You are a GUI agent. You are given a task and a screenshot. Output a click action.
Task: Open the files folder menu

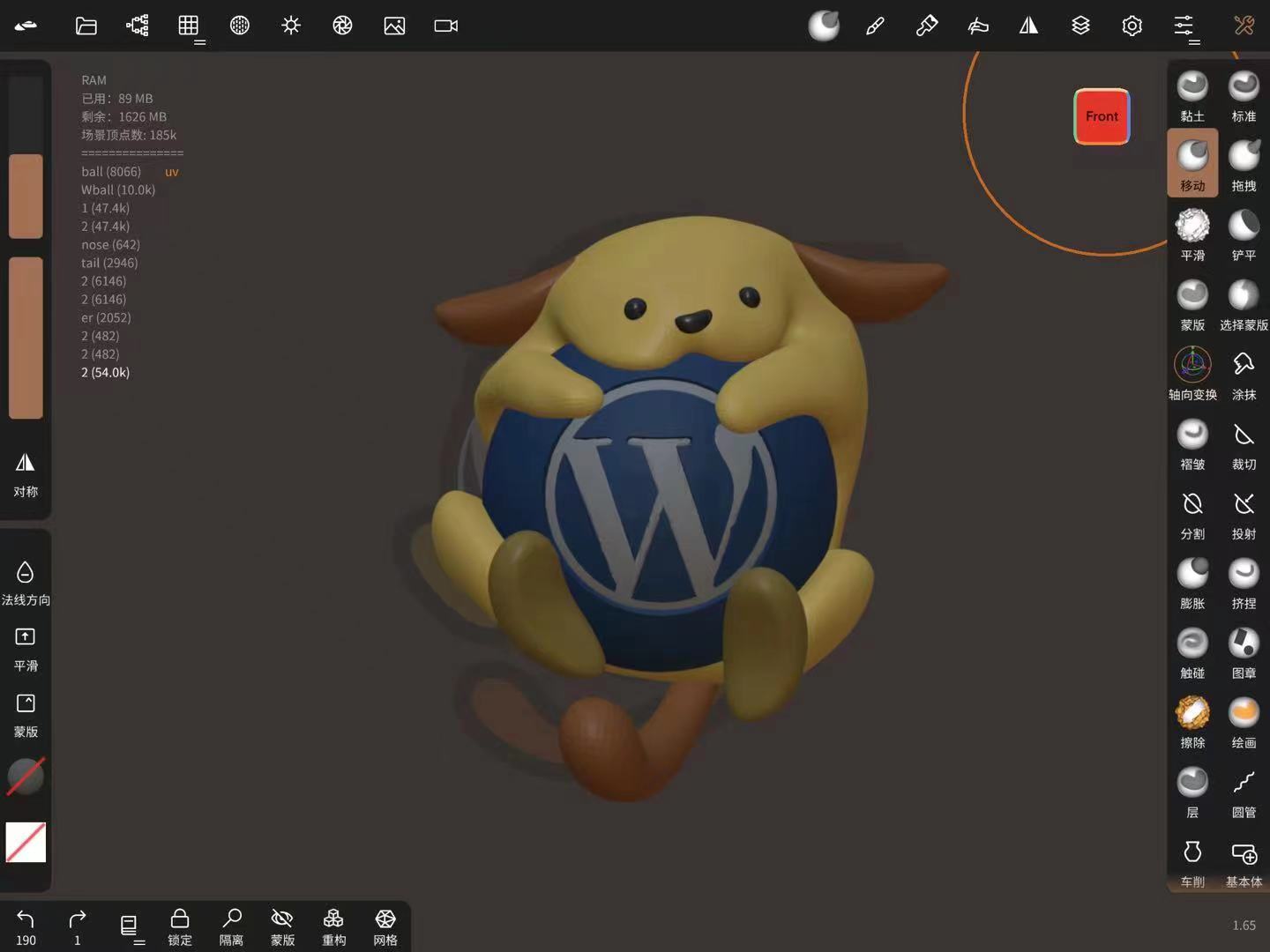(x=86, y=26)
